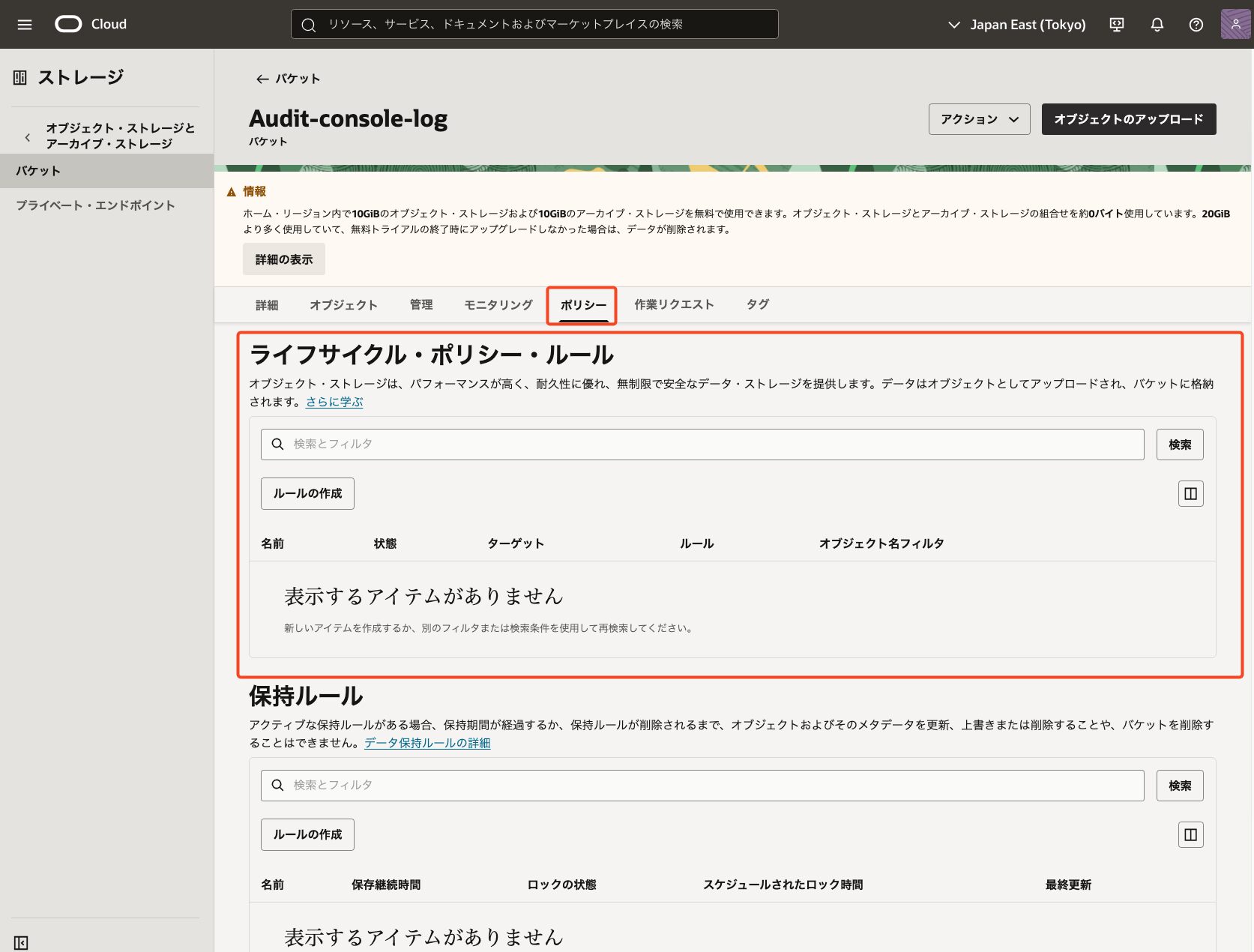
Task: Switch to the モニタリング tab
Action: tap(498, 305)
